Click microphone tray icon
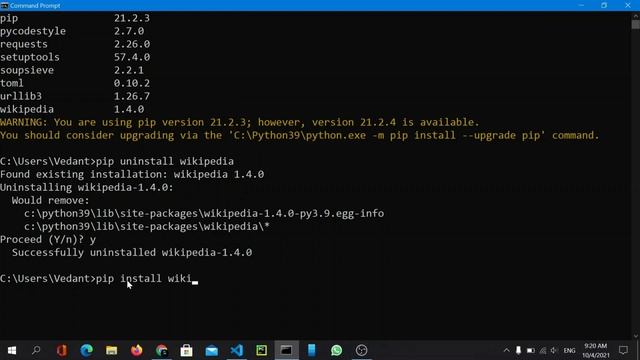The image size is (640, 360). click(x=518, y=350)
